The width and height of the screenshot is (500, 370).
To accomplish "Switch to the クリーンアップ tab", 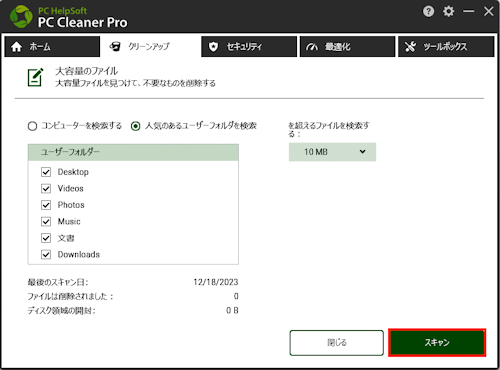I will point(150,47).
